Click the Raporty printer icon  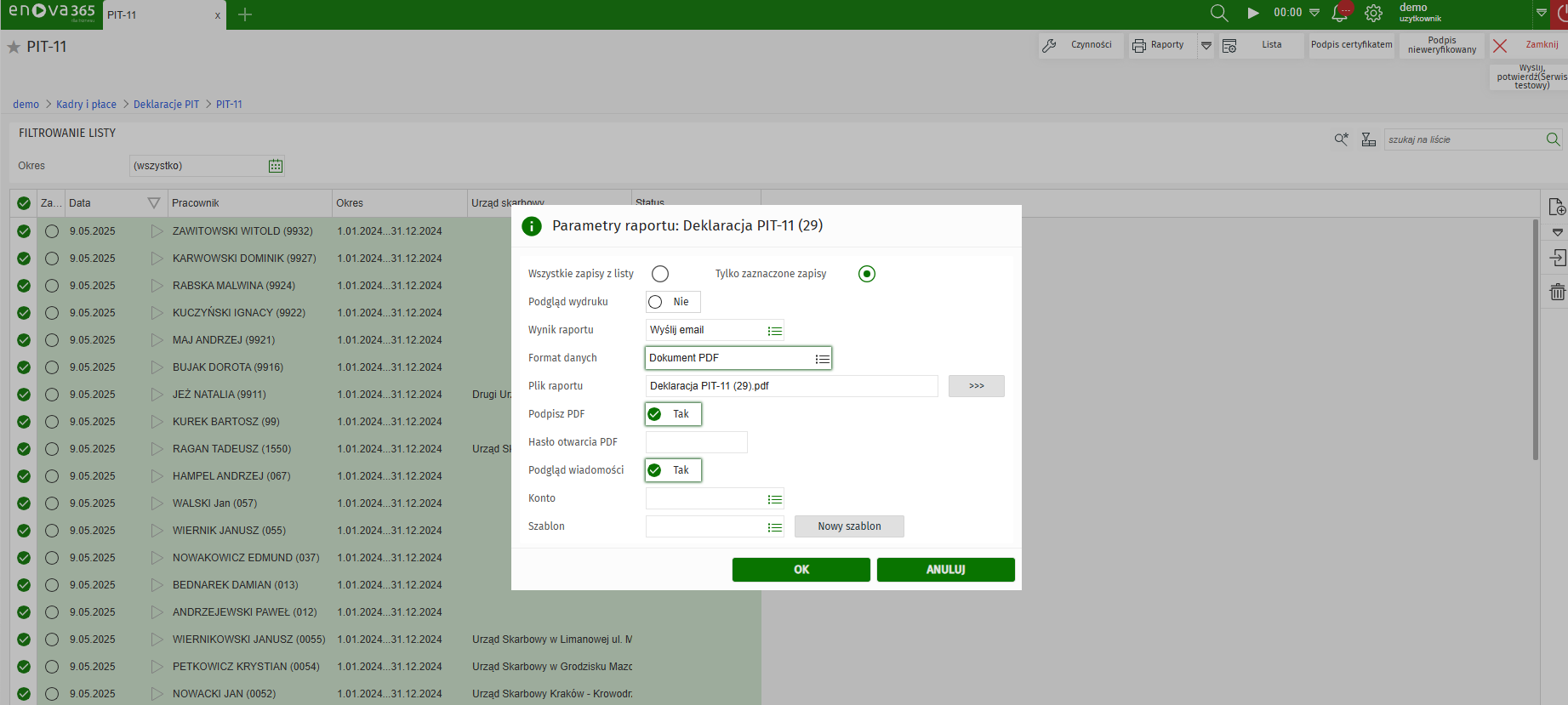pyautogui.click(x=1139, y=46)
